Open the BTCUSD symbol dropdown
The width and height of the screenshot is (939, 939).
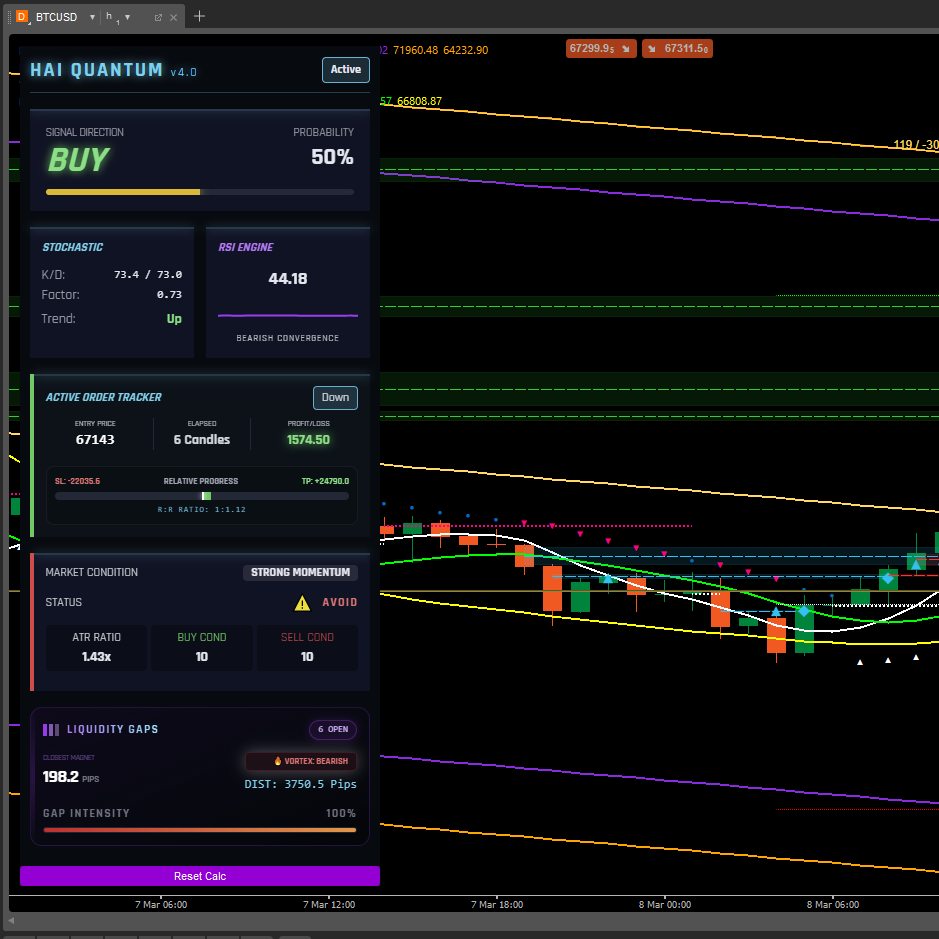coord(92,18)
